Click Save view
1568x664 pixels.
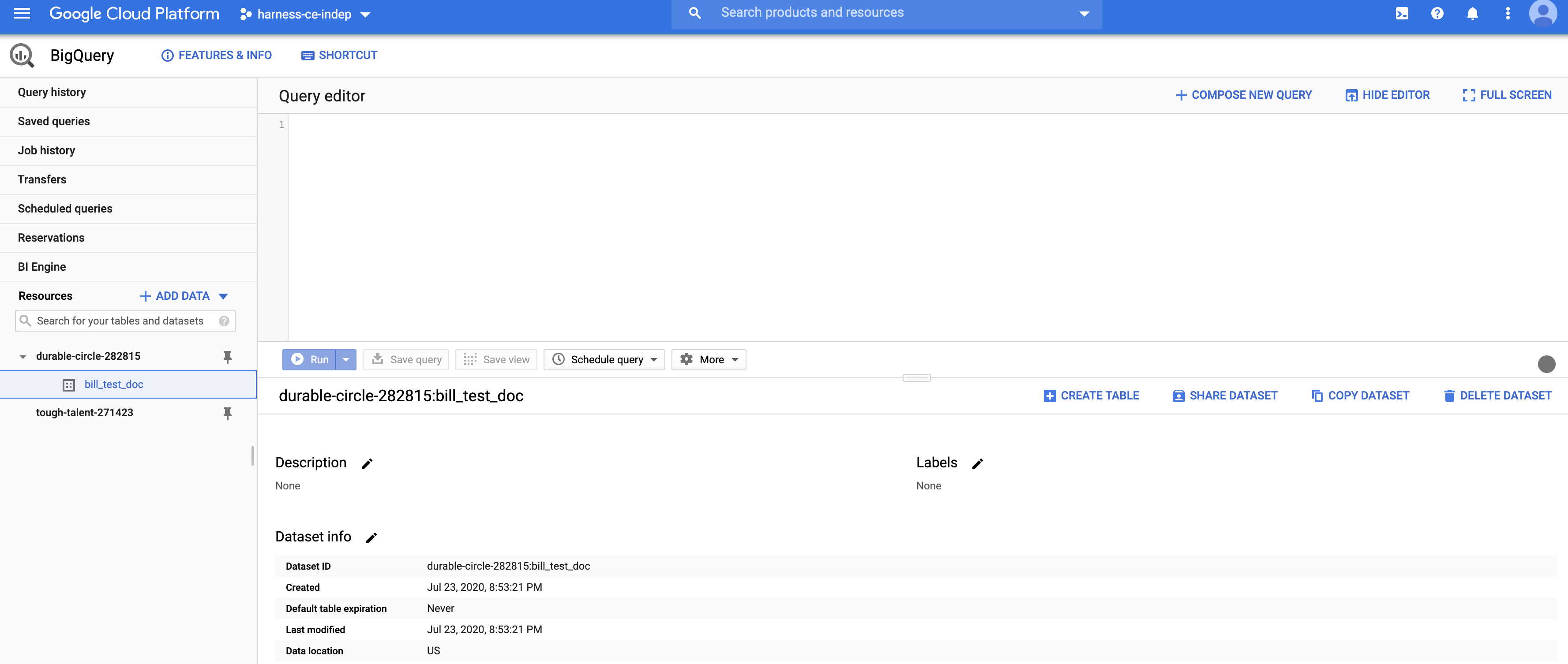pyautogui.click(x=496, y=359)
